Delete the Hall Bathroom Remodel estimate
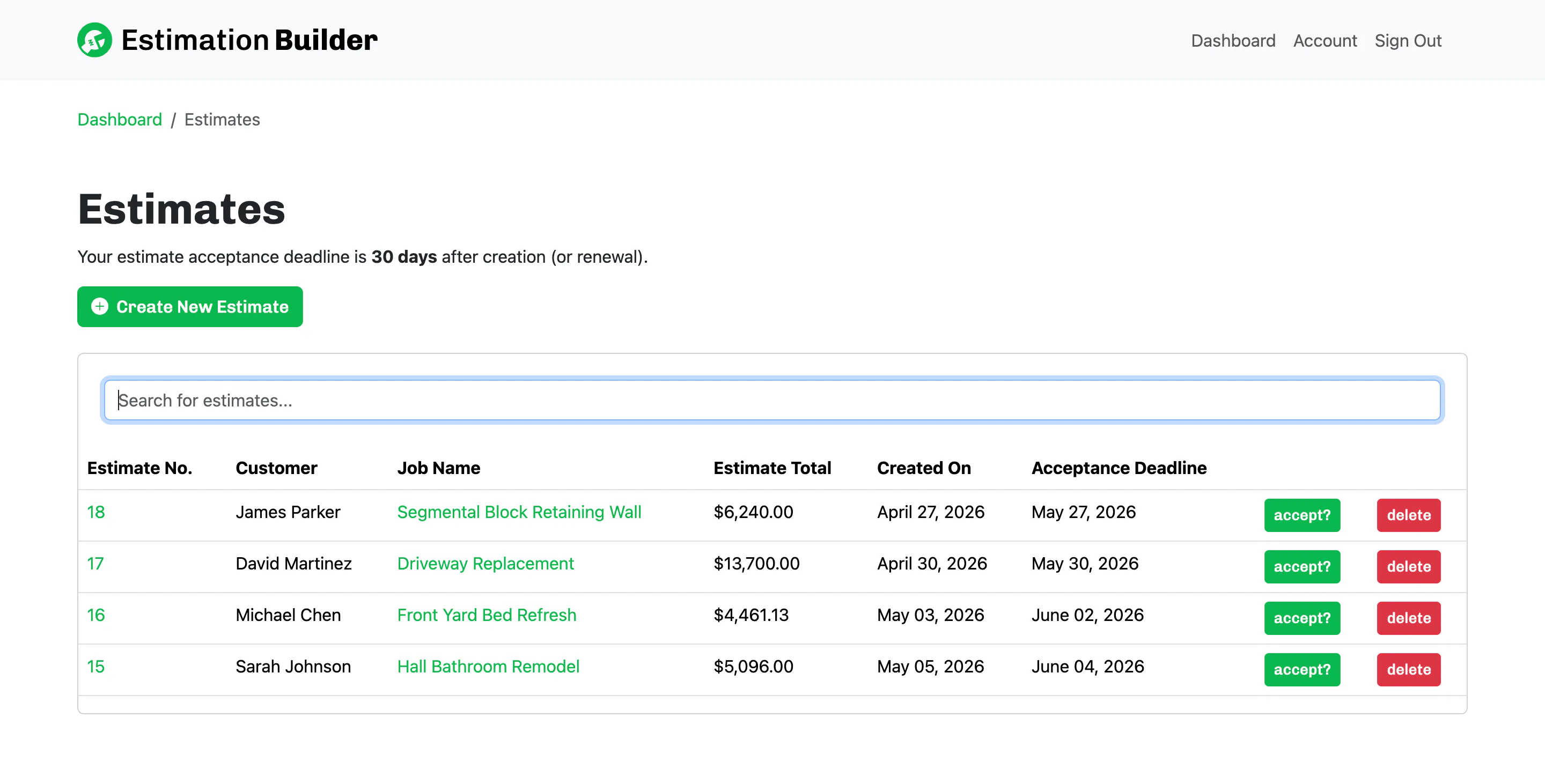This screenshot has height=784, width=1545. (x=1409, y=670)
